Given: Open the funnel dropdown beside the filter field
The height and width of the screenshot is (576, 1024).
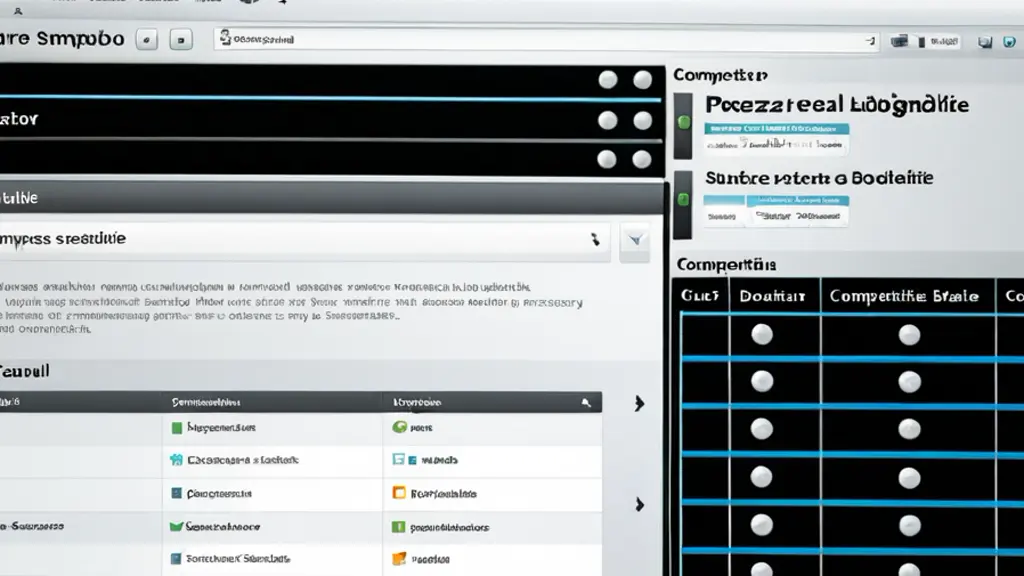Looking at the screenshot, I should (635, 240).
